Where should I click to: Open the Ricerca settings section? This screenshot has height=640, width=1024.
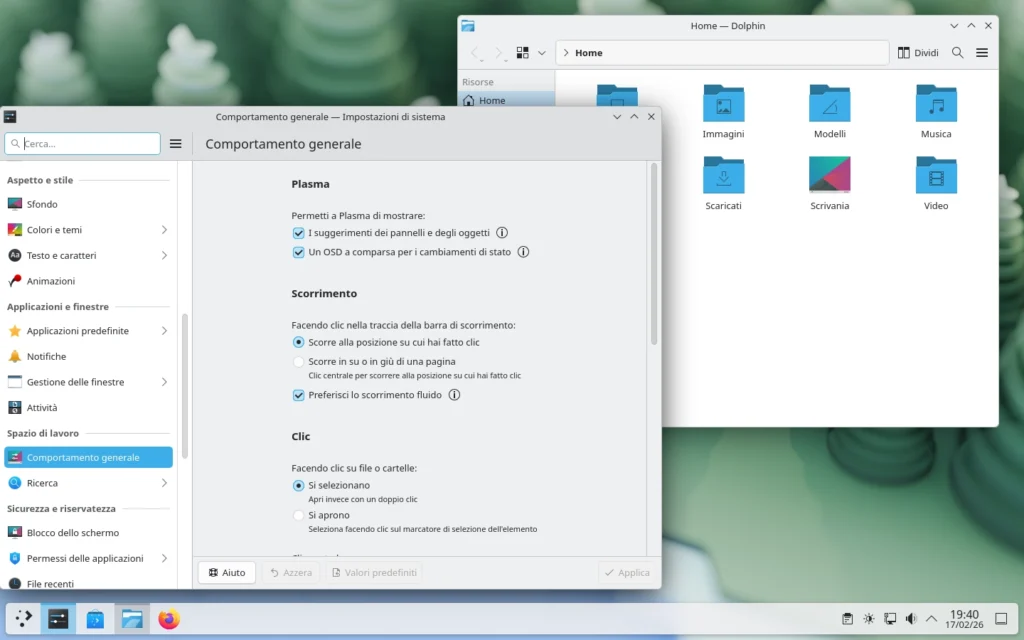click(44, 483)
